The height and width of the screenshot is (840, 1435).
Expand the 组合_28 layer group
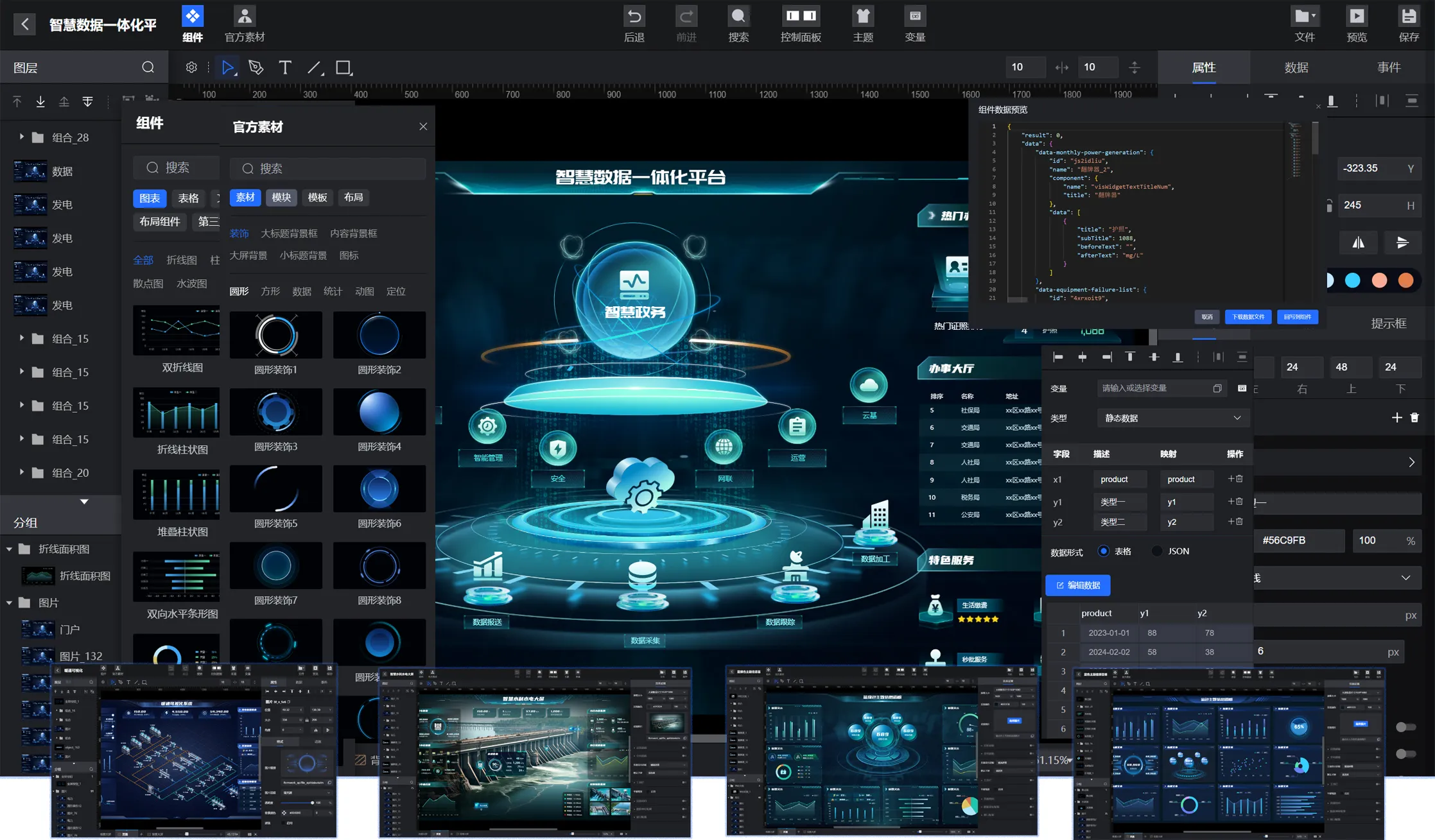coord(21,137)
